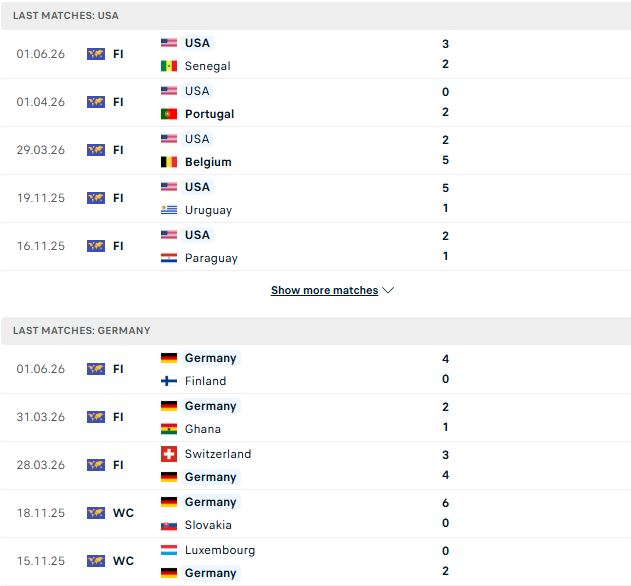Image resolution: width=631 pixels, height=586 pixels.
Task: Click world competition icon on 18.11.25 row
Action: [96, 513]
